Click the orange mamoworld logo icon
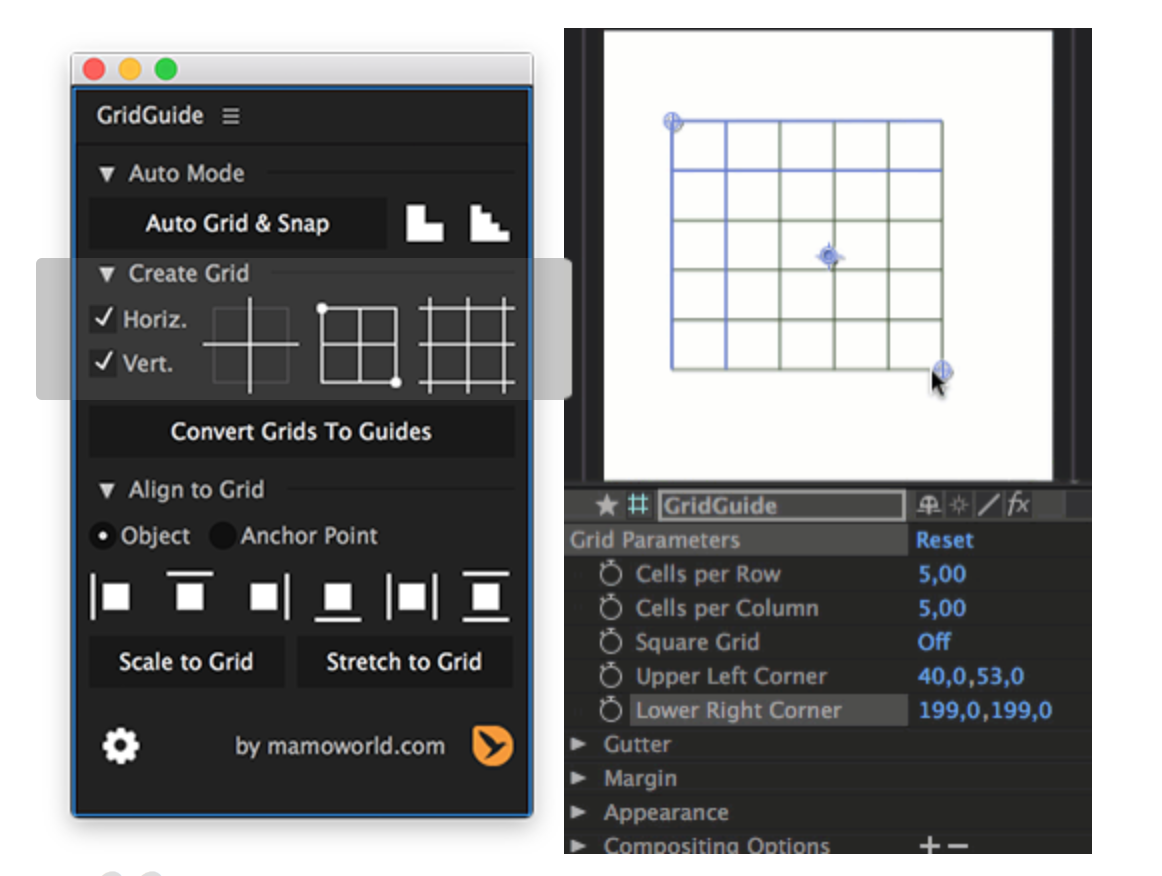Image resolution: width=1162 pixels, height=876 pixels. pyautogui.click(x=492, y=746)
